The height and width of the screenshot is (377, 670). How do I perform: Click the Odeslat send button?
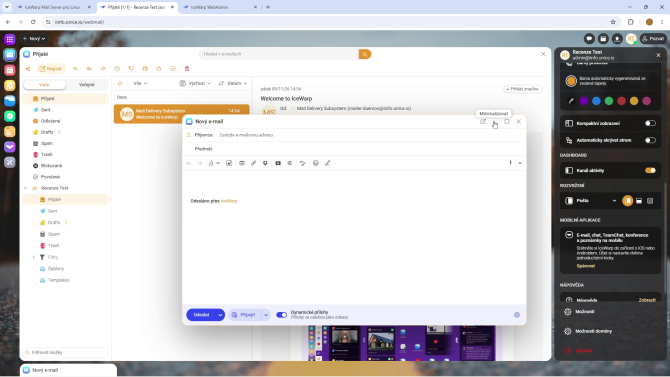[x=201, y=315]
